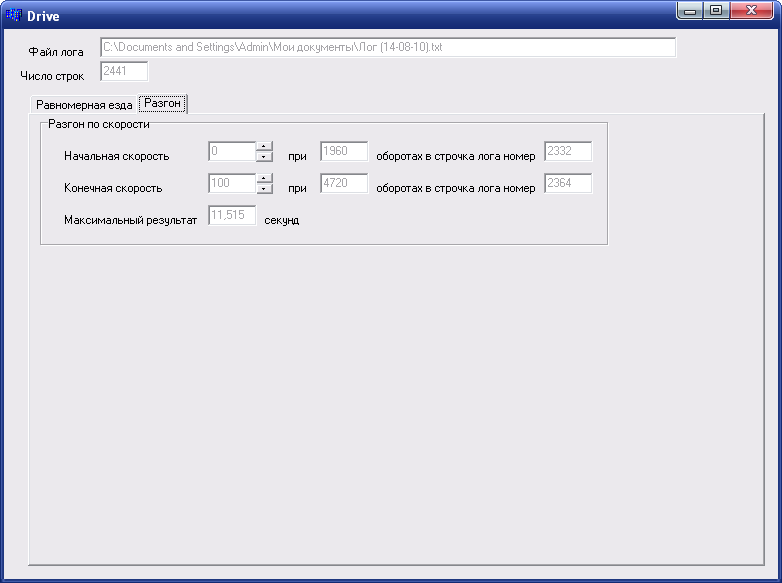
Task: Click the 1960 оборотах field
Action: pyautogui.click(x=344, y=151)
